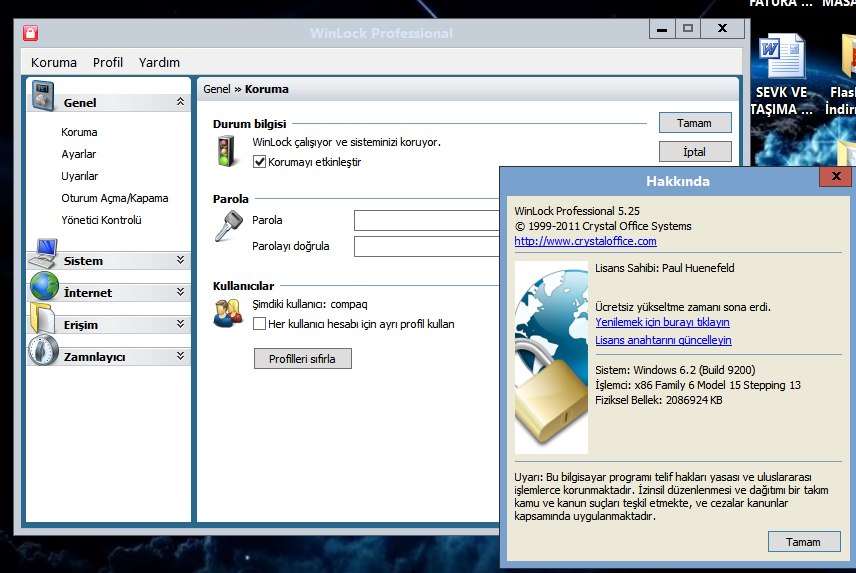
Task: Click the Zamanlayıcı section header label
Action: tap(94, 357)
